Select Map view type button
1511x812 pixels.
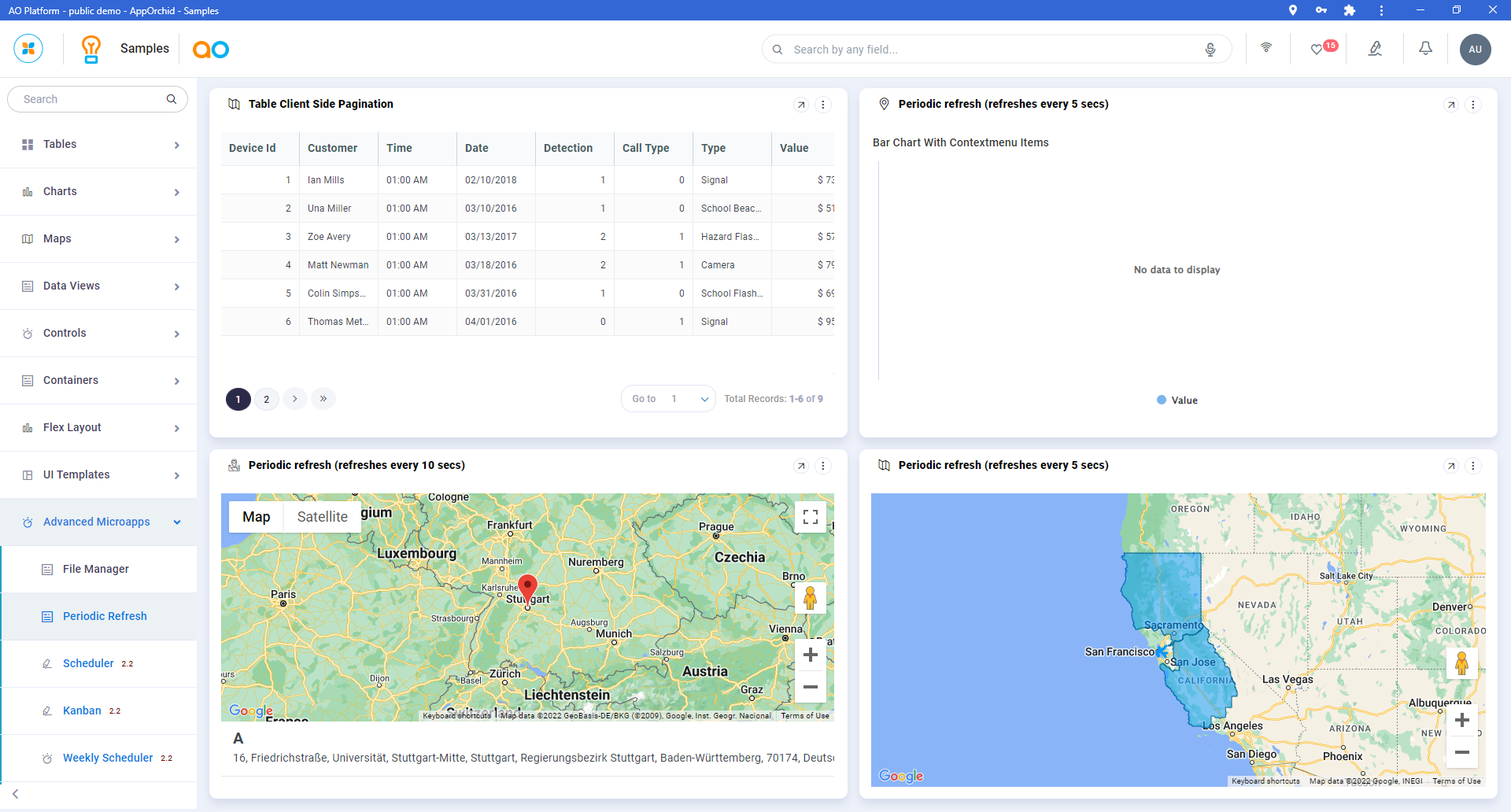coord(257,517)
